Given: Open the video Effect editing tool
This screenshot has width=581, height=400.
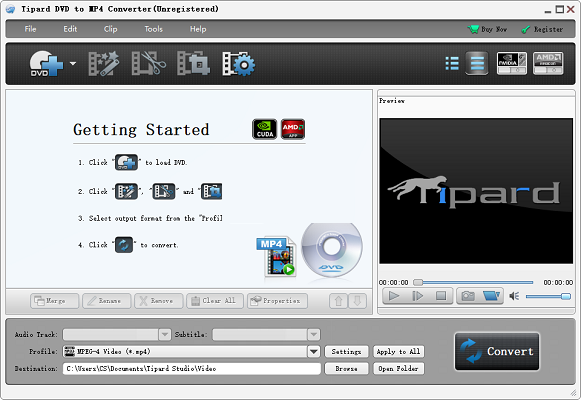Looking at the screenshot, I should coord(104,64).
